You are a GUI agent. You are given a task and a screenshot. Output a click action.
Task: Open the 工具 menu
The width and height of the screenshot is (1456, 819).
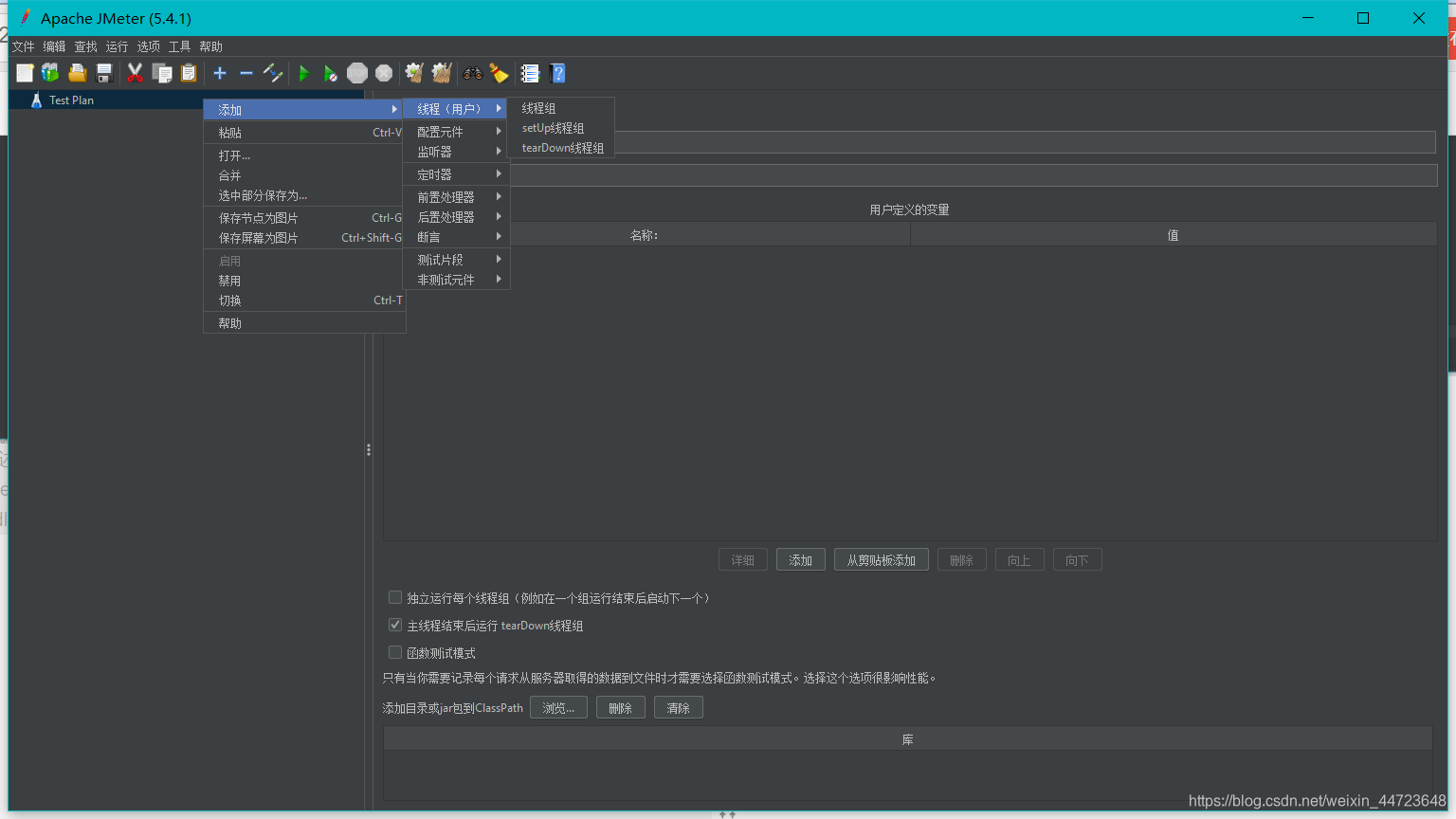tap(179, 46)
